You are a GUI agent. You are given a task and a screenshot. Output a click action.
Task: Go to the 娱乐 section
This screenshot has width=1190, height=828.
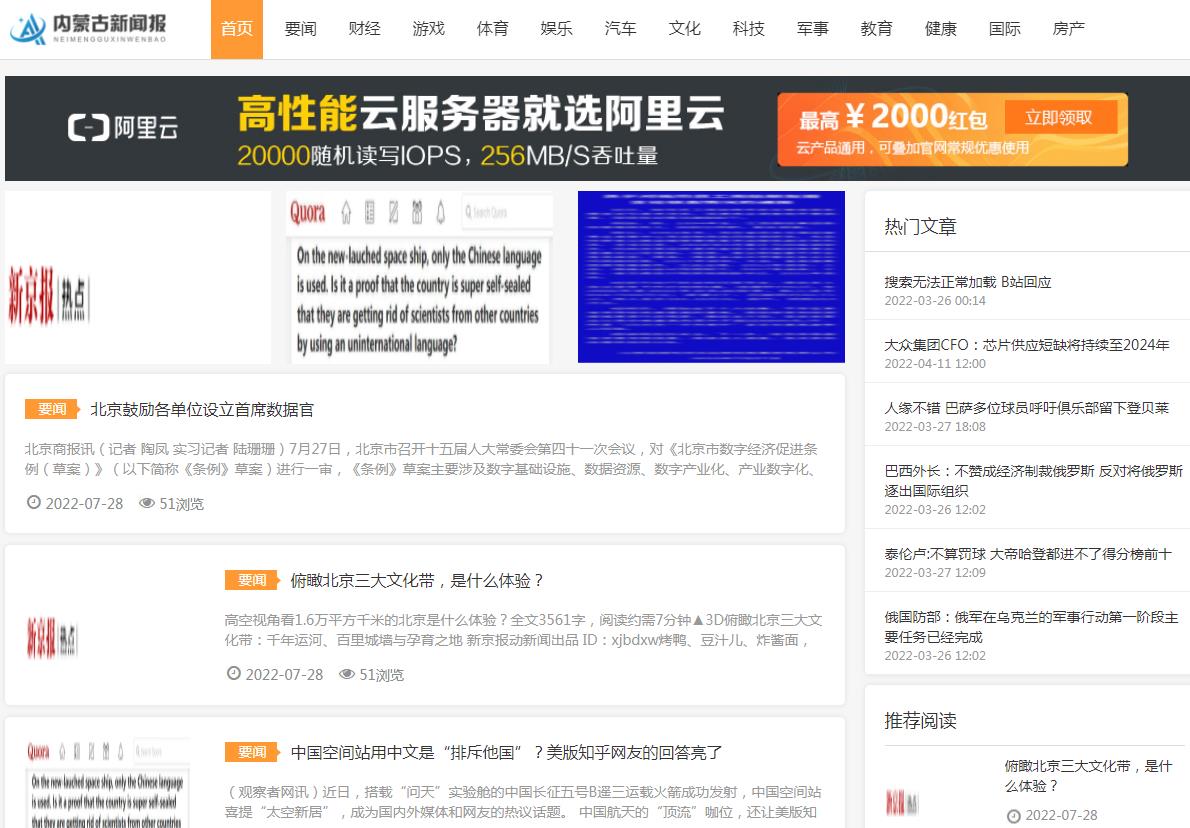556,29
